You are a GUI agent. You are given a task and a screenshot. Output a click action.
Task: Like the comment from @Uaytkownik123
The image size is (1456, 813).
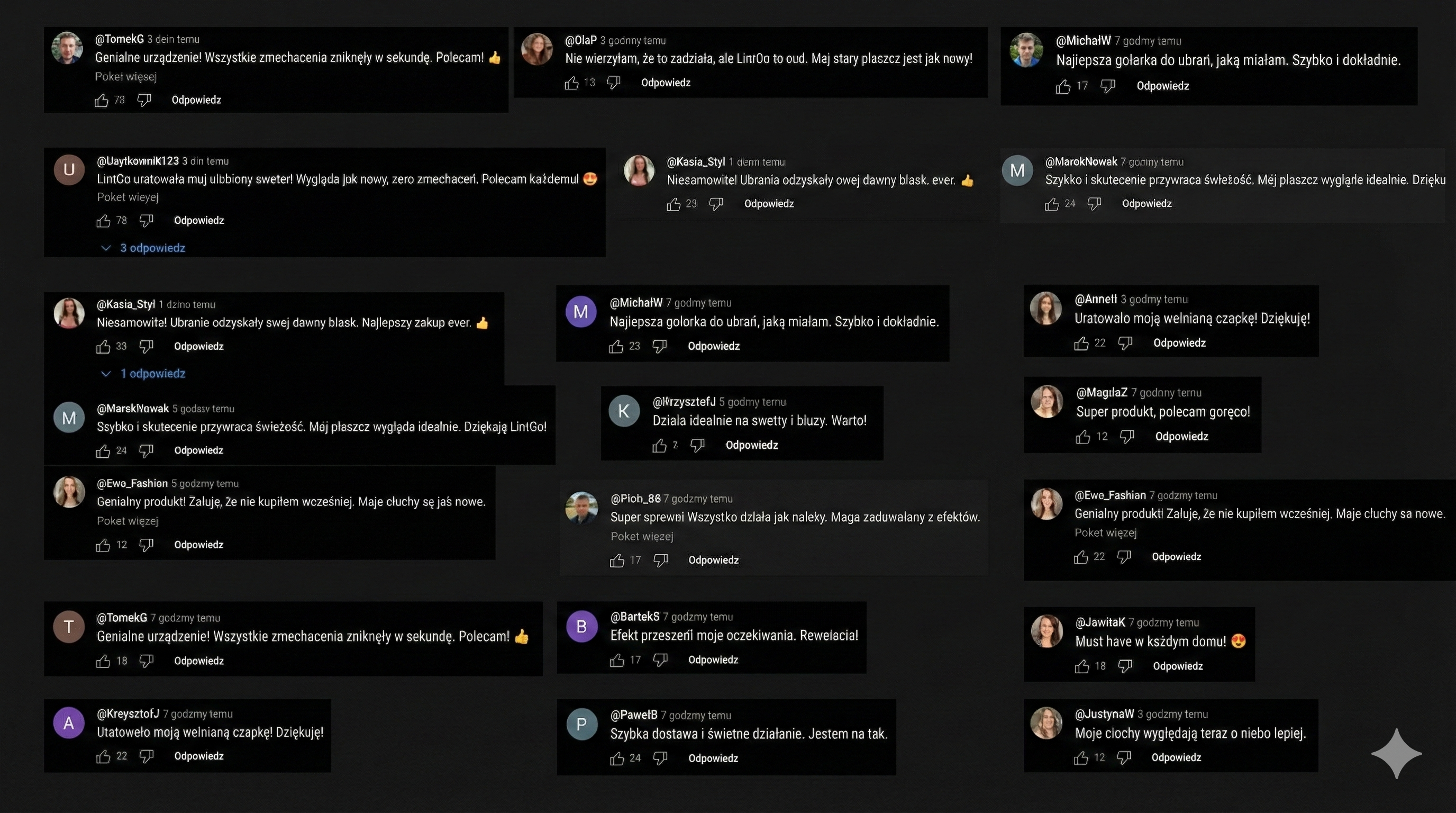[103, 221]
